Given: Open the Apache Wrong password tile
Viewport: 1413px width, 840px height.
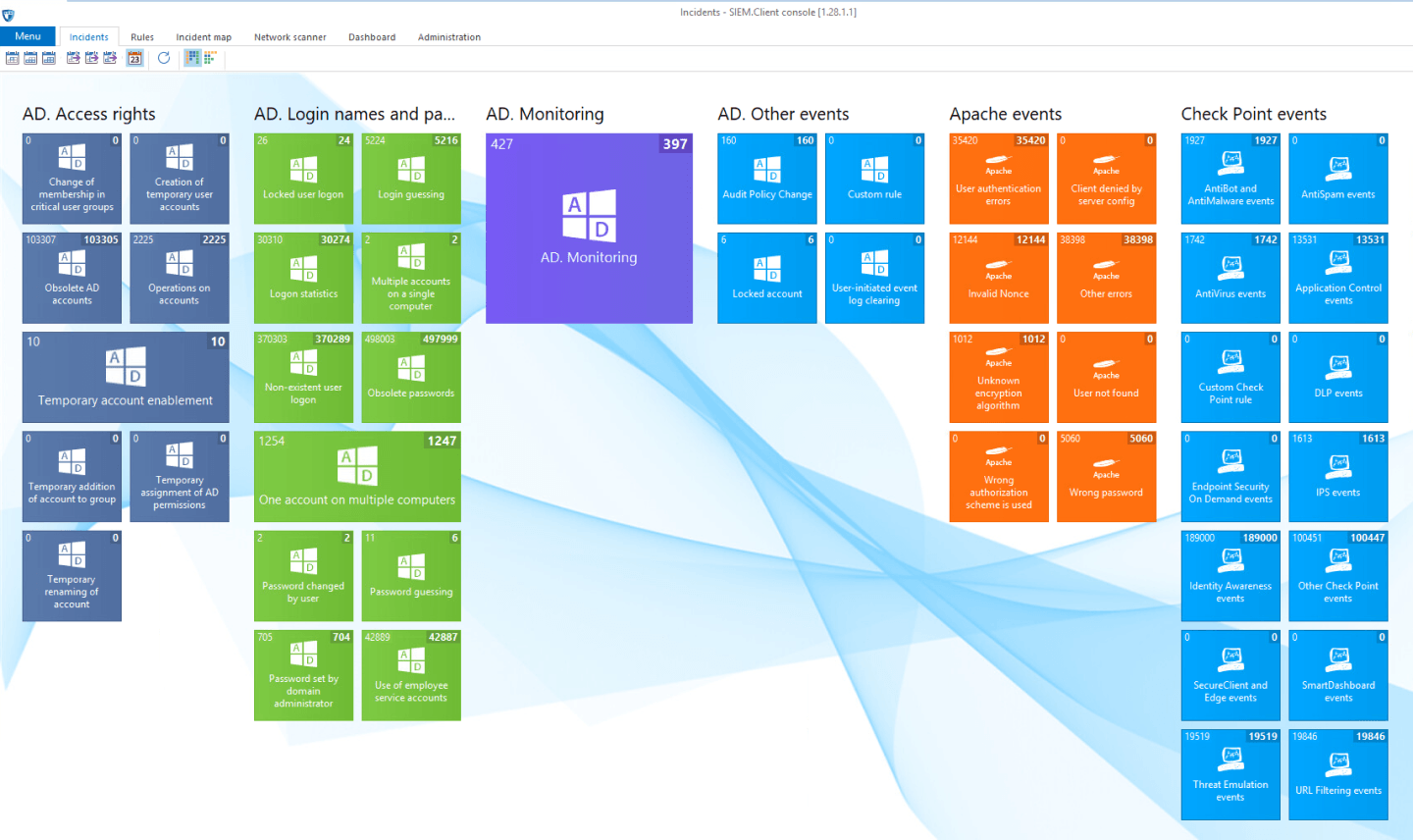Looking at the screenshot, I should (1106, 477).
